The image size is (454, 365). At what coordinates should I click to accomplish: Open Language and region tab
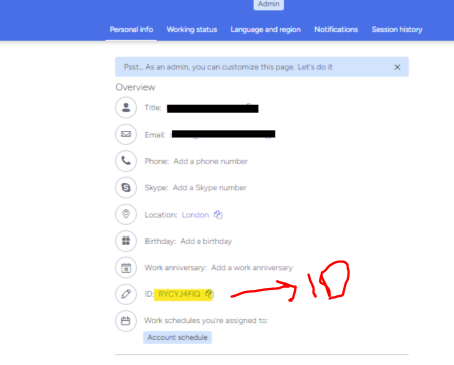266,29
